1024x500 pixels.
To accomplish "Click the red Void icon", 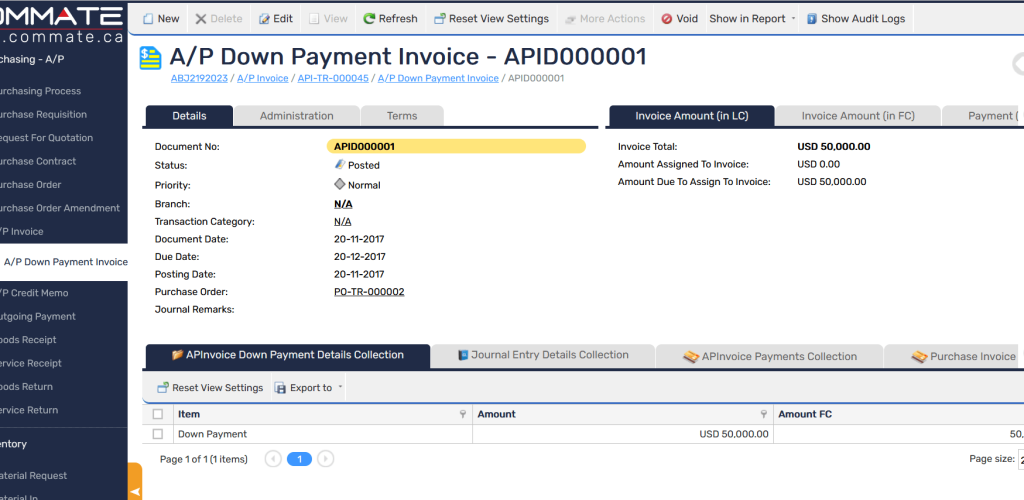I will 667,19.
